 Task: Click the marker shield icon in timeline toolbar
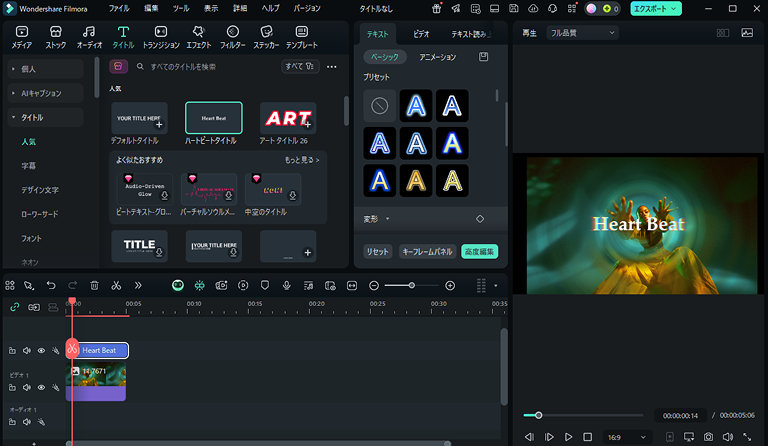pyautogui.click(x=265, y=285)
